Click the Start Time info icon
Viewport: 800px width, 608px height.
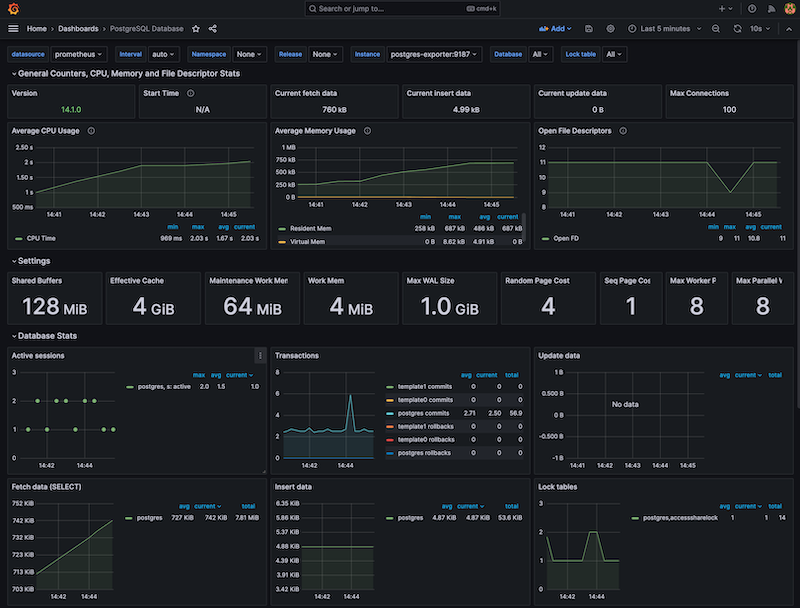click(x=191, y=93)
